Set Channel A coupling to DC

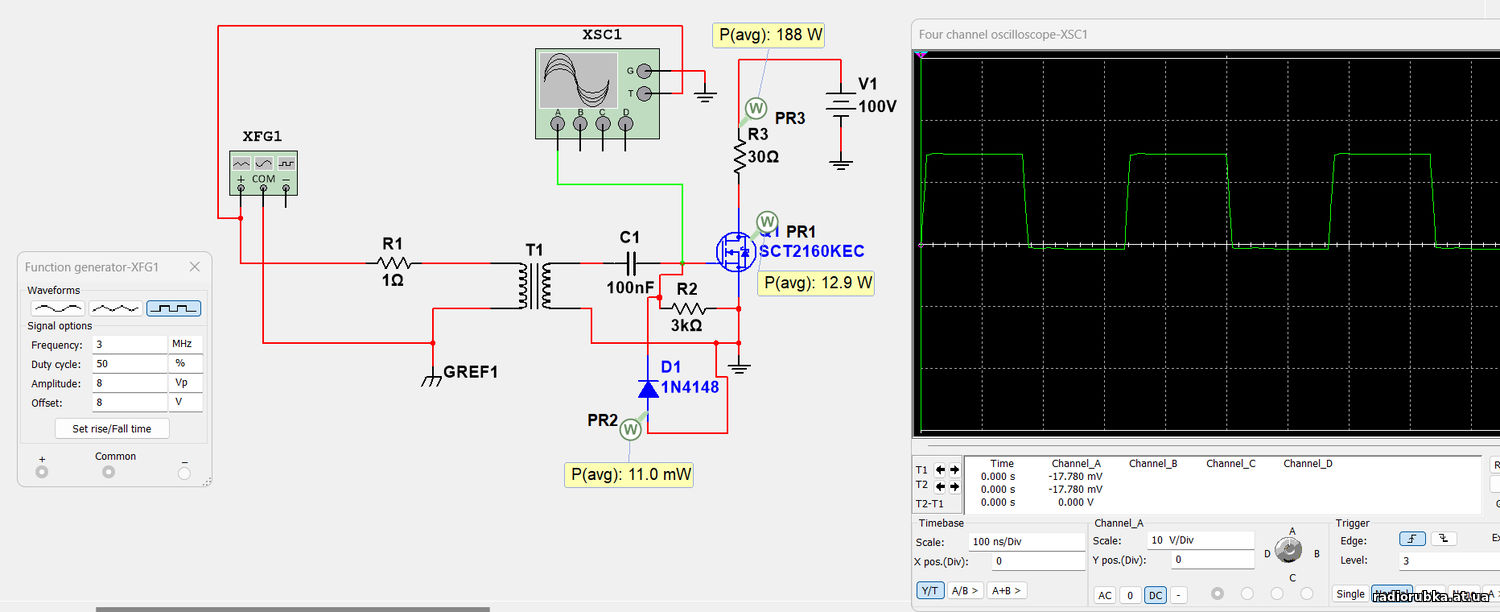pyautogui.click(x=1155, y=595)
